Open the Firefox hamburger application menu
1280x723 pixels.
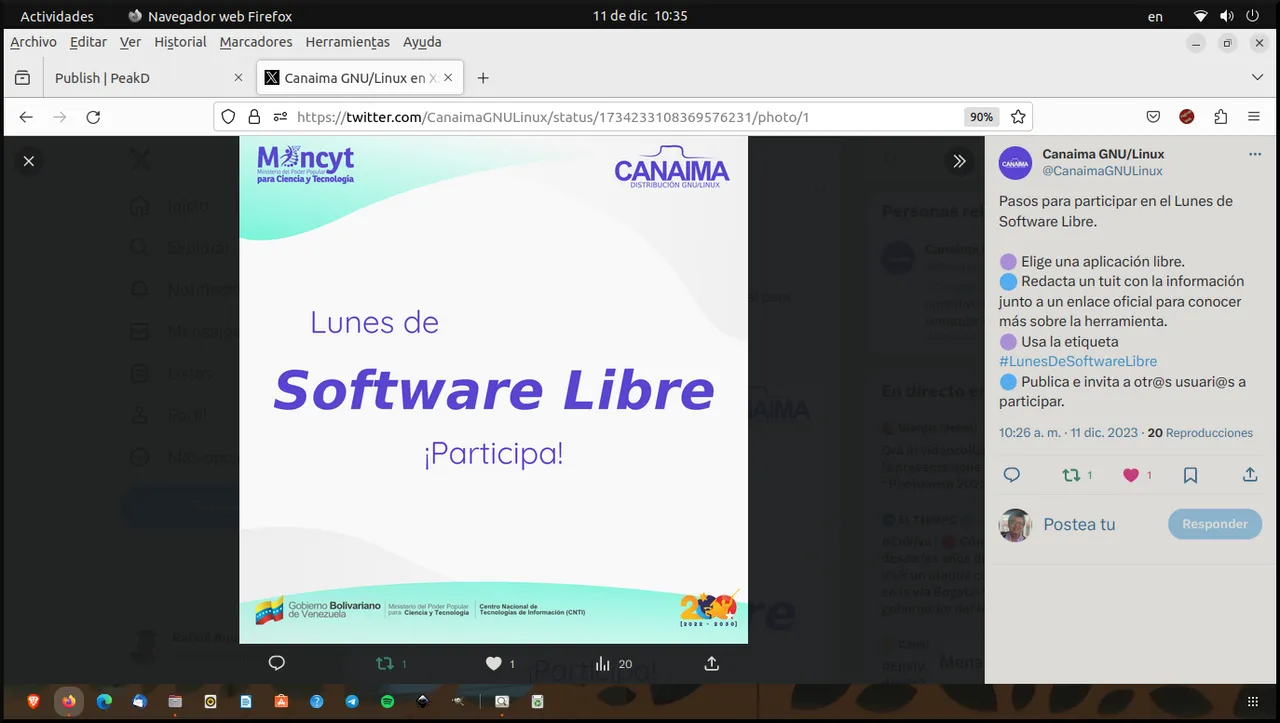[x=1254, y=117]
